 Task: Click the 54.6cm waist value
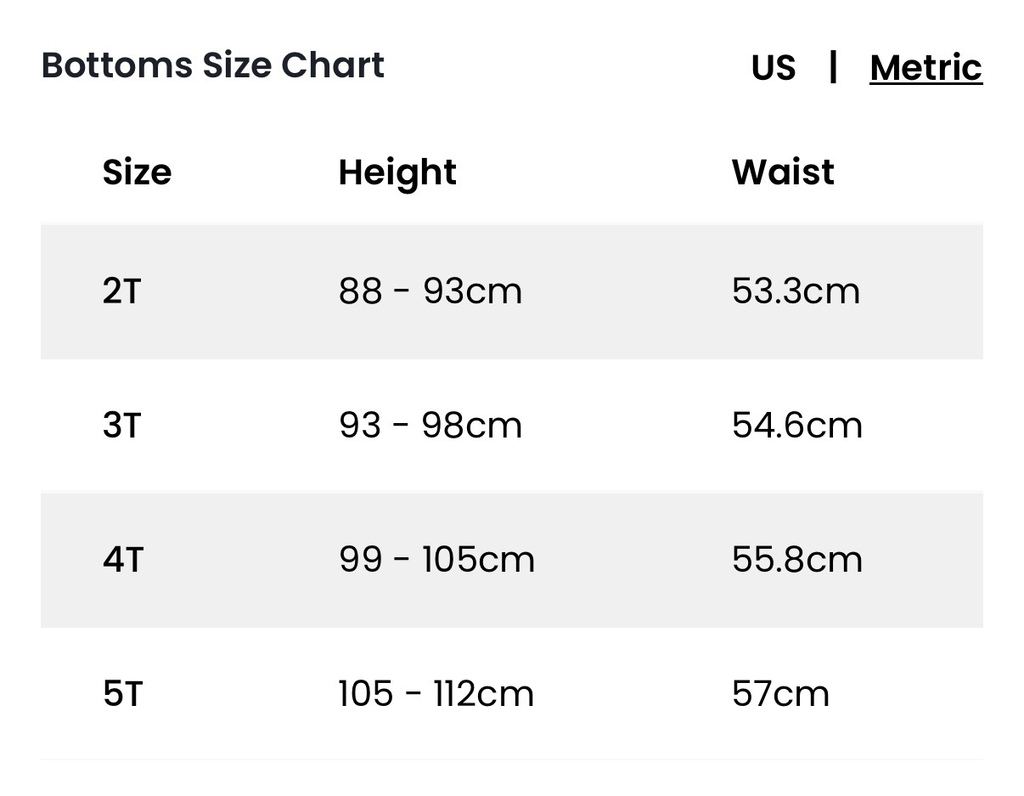(797, 425)
